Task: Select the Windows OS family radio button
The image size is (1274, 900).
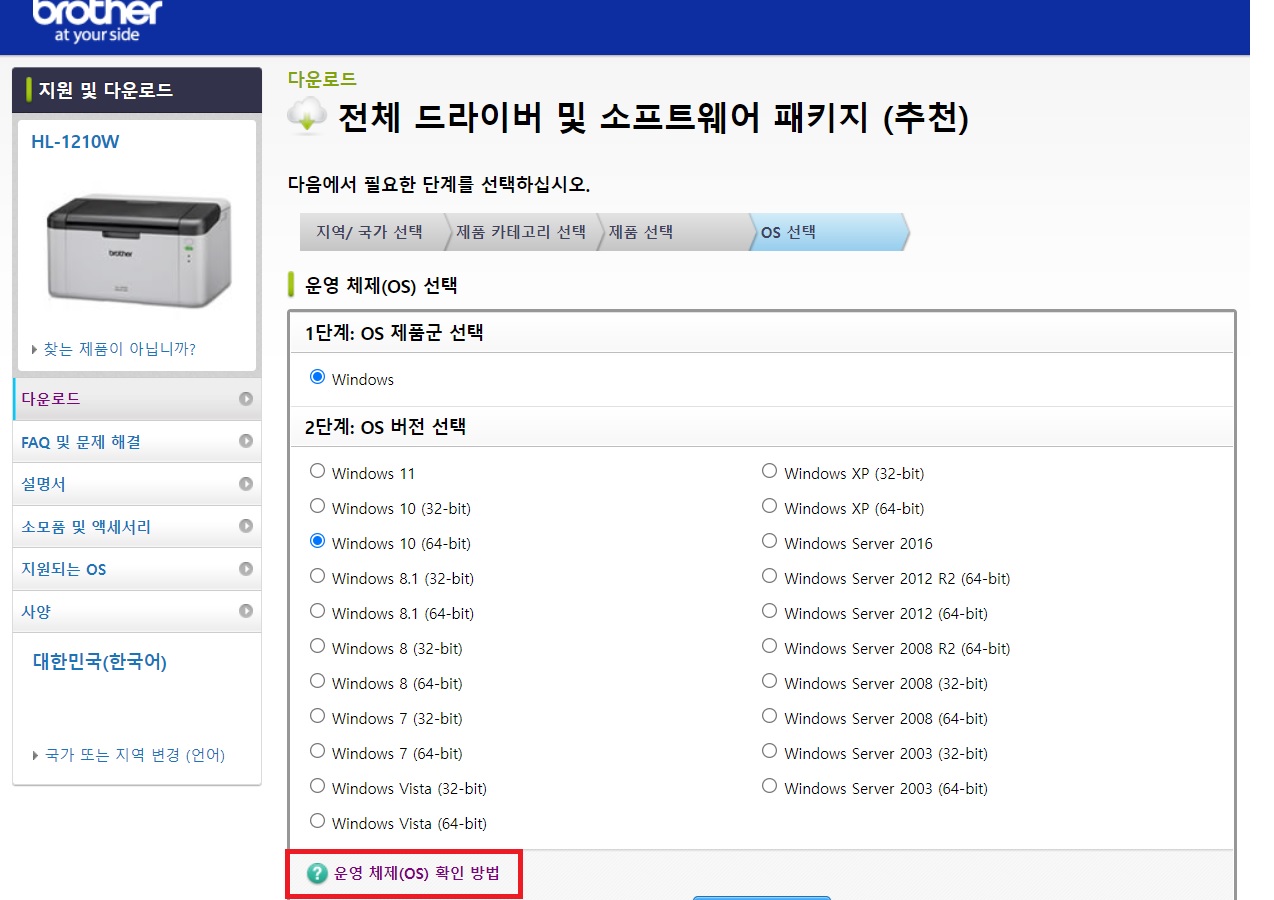Action: tap(317, 377)
